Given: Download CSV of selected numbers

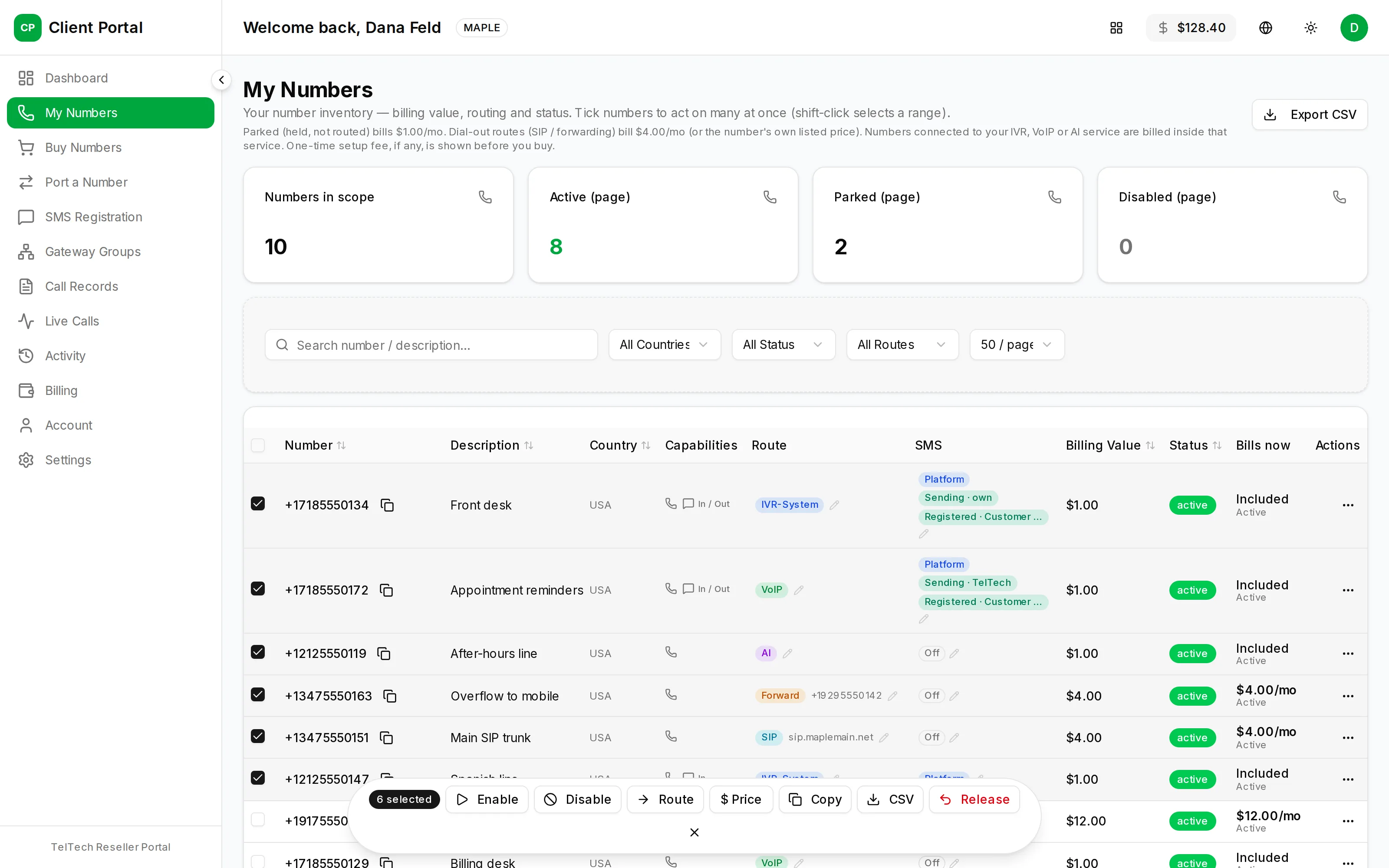Looking at the screenshot, I should (x=890, y=799).
